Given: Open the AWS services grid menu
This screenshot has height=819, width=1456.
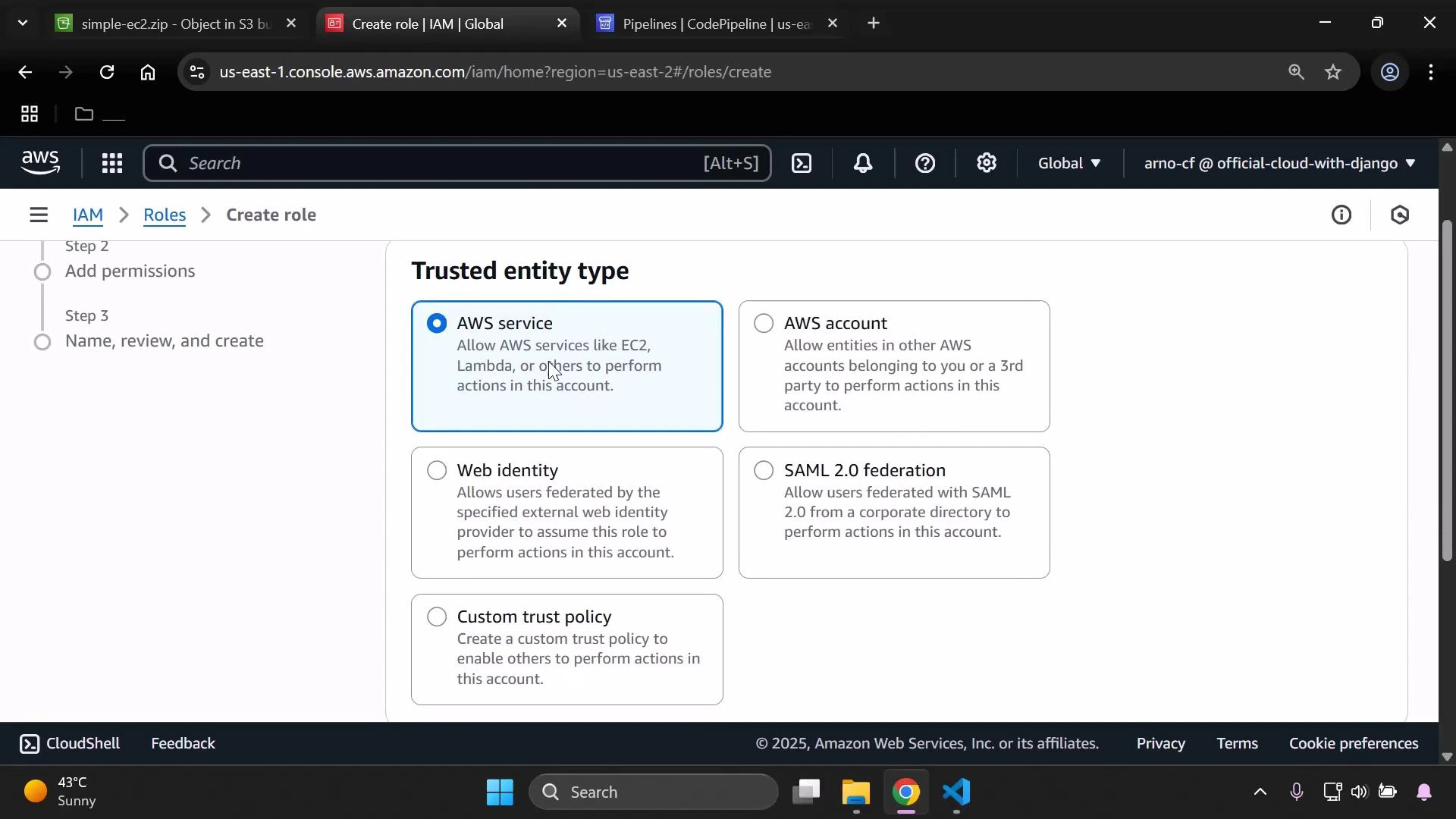Looking at the screenshot, I should pos(111,163).
